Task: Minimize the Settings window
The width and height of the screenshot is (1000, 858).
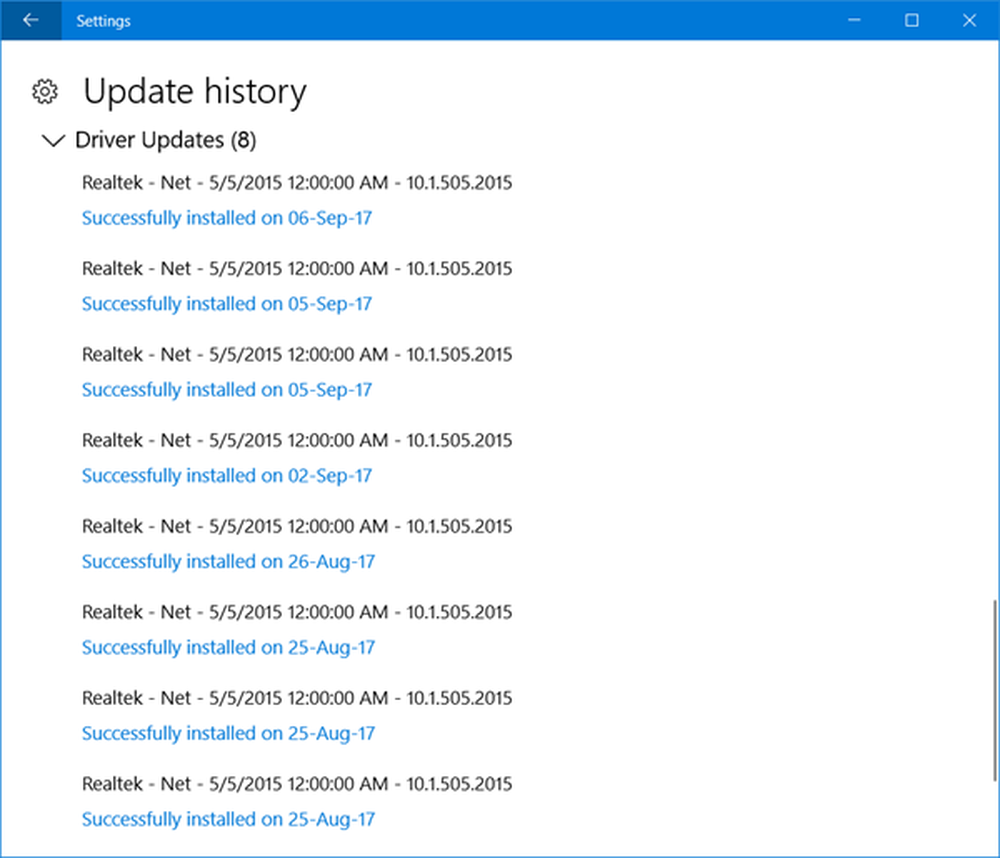Action: (853, 20)
